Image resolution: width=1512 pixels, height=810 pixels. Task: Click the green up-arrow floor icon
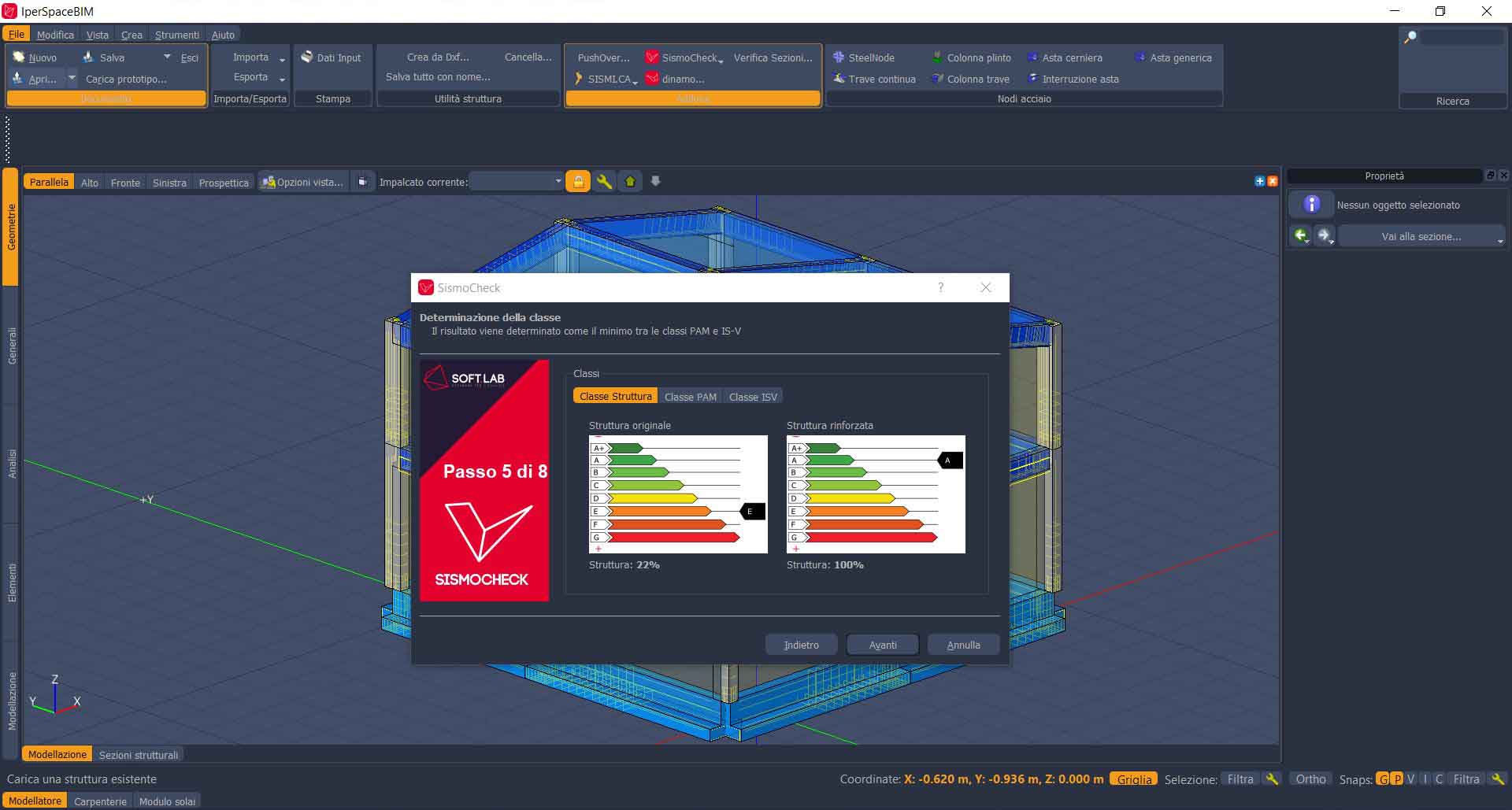[x=630, y=182]
